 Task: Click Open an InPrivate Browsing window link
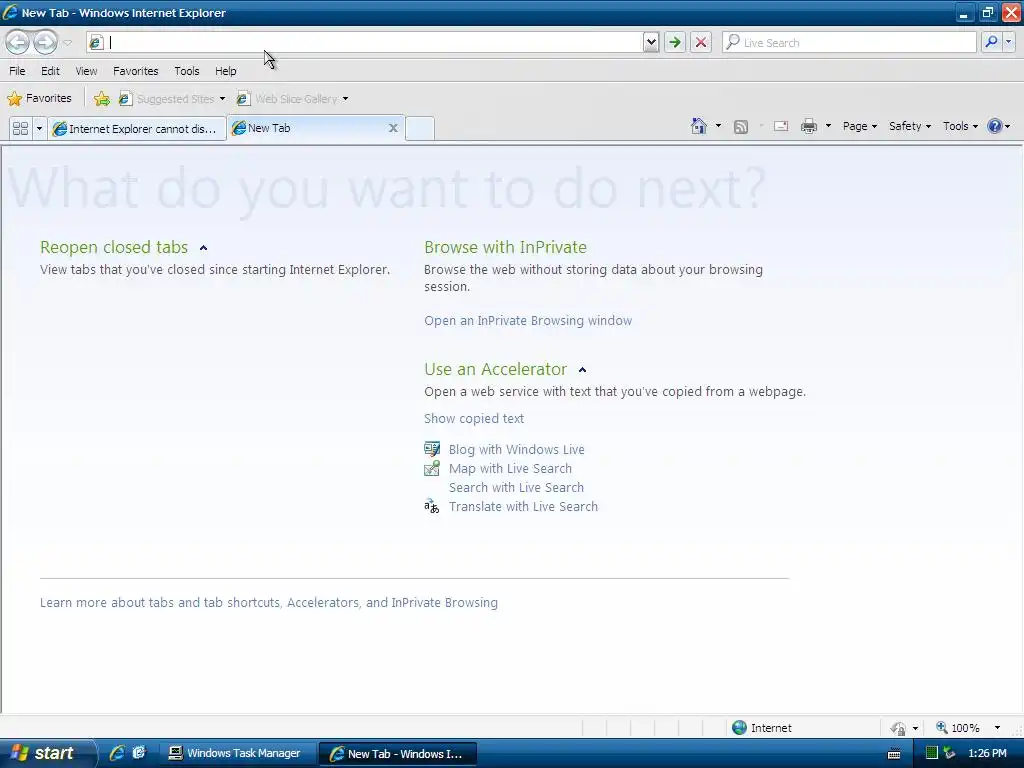coord(528,321)
